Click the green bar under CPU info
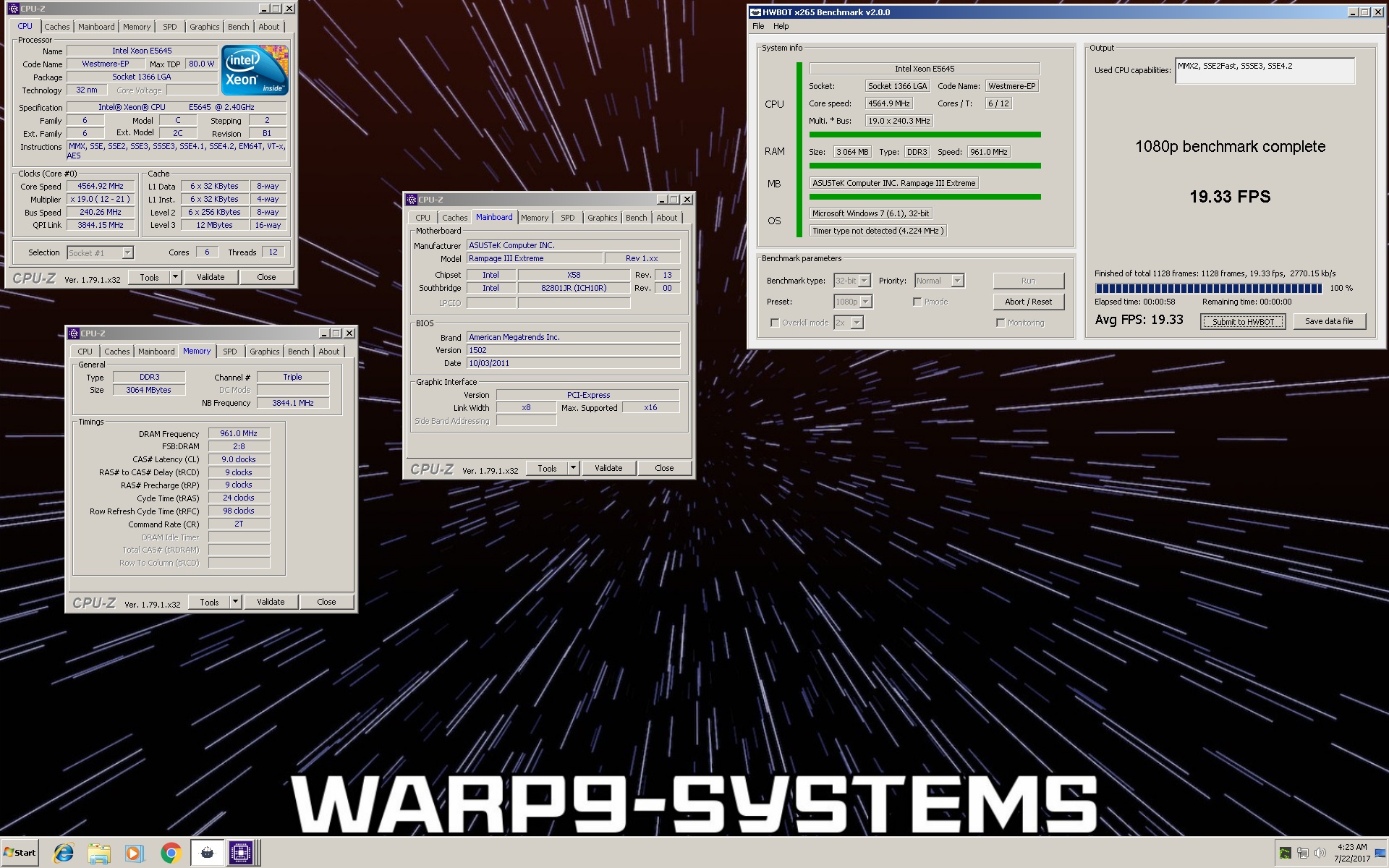This screenshot has height=868, width=1389. coord(925,135)
